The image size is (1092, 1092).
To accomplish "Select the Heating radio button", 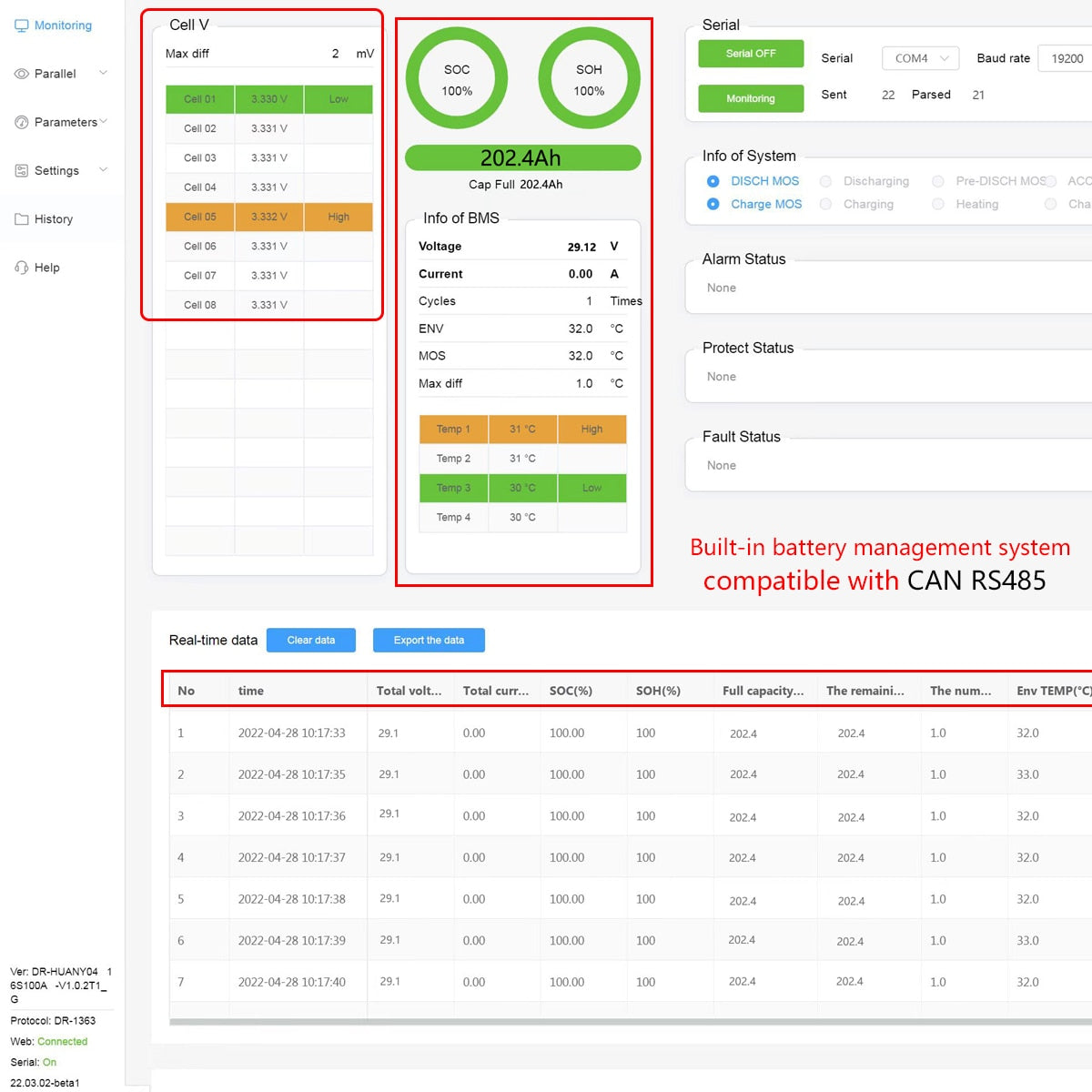I will click(x=938, y=204).
